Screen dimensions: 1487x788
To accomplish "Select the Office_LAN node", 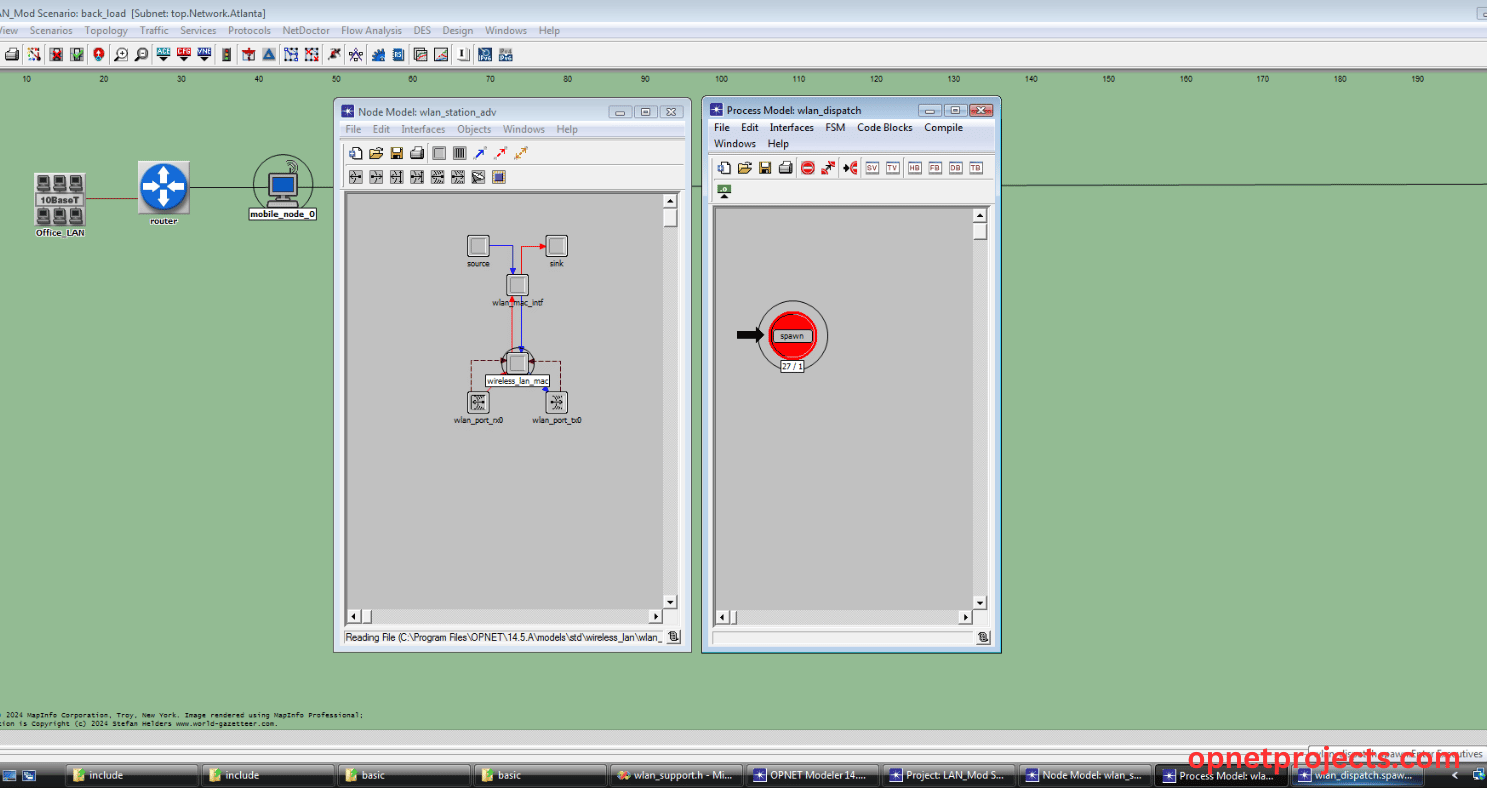I will (60, 199).
